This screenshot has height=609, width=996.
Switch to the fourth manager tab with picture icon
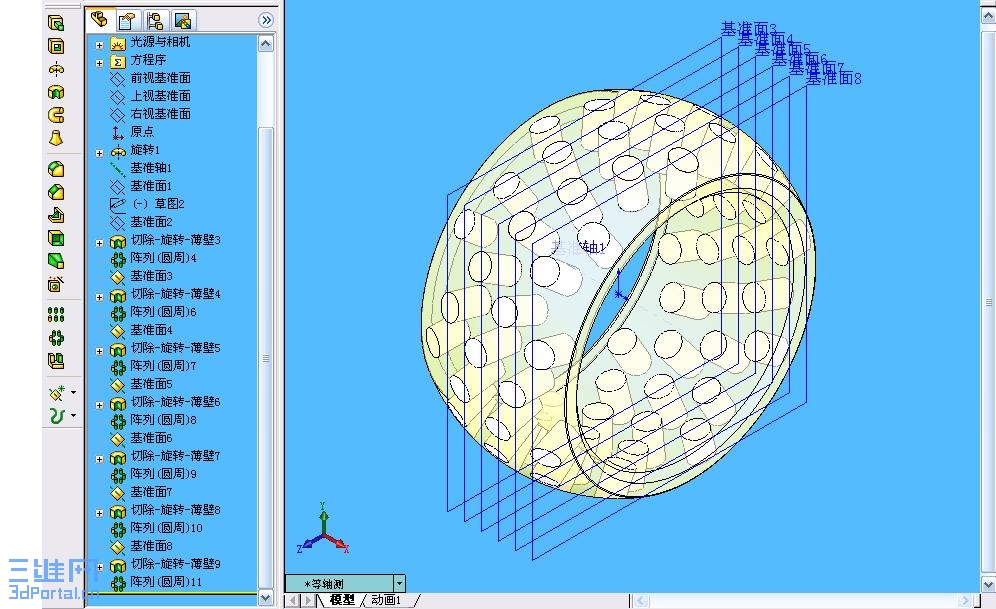pyautogui.click(x=182, y=21)
